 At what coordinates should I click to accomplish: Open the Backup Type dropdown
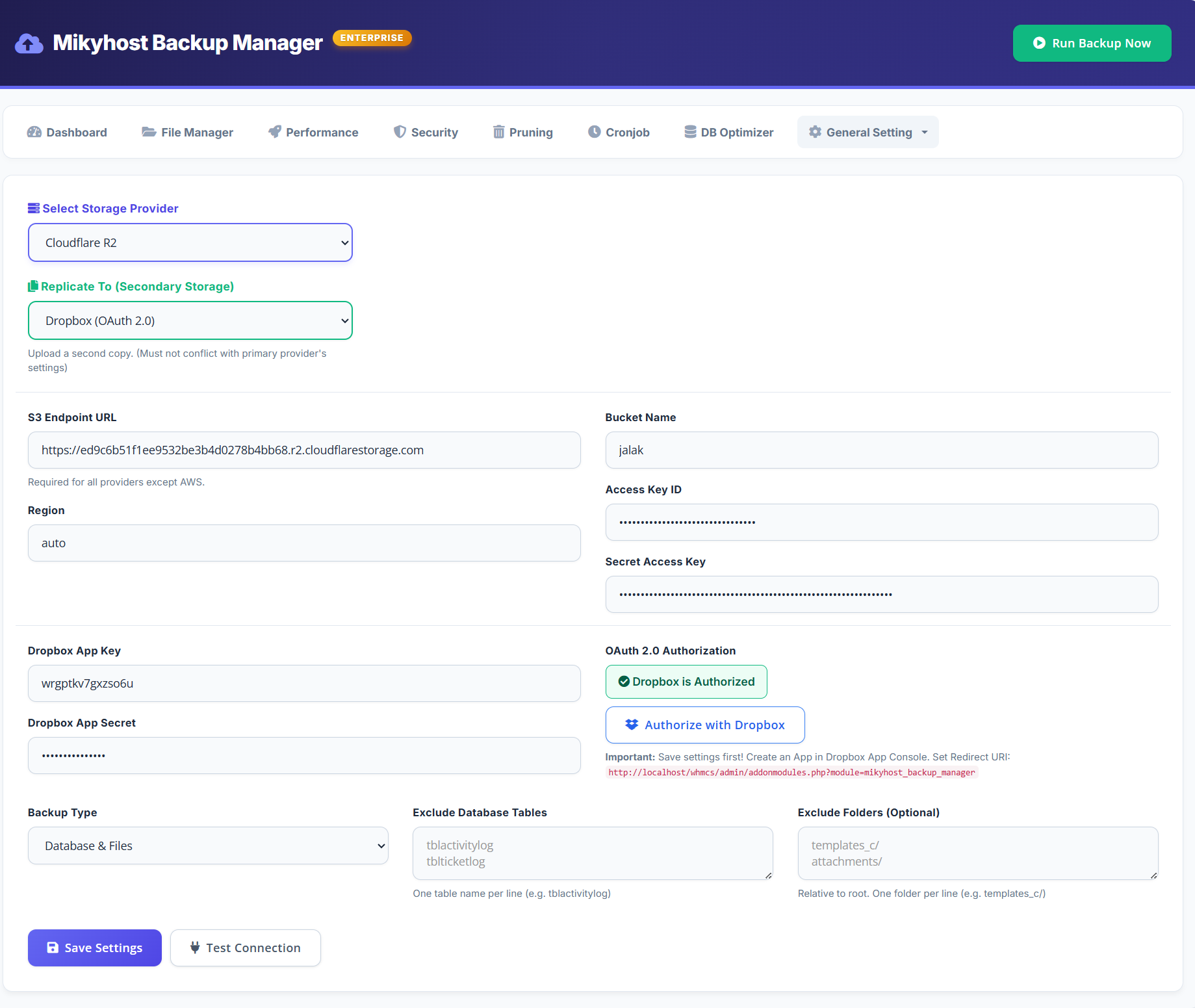pos(208,846)
